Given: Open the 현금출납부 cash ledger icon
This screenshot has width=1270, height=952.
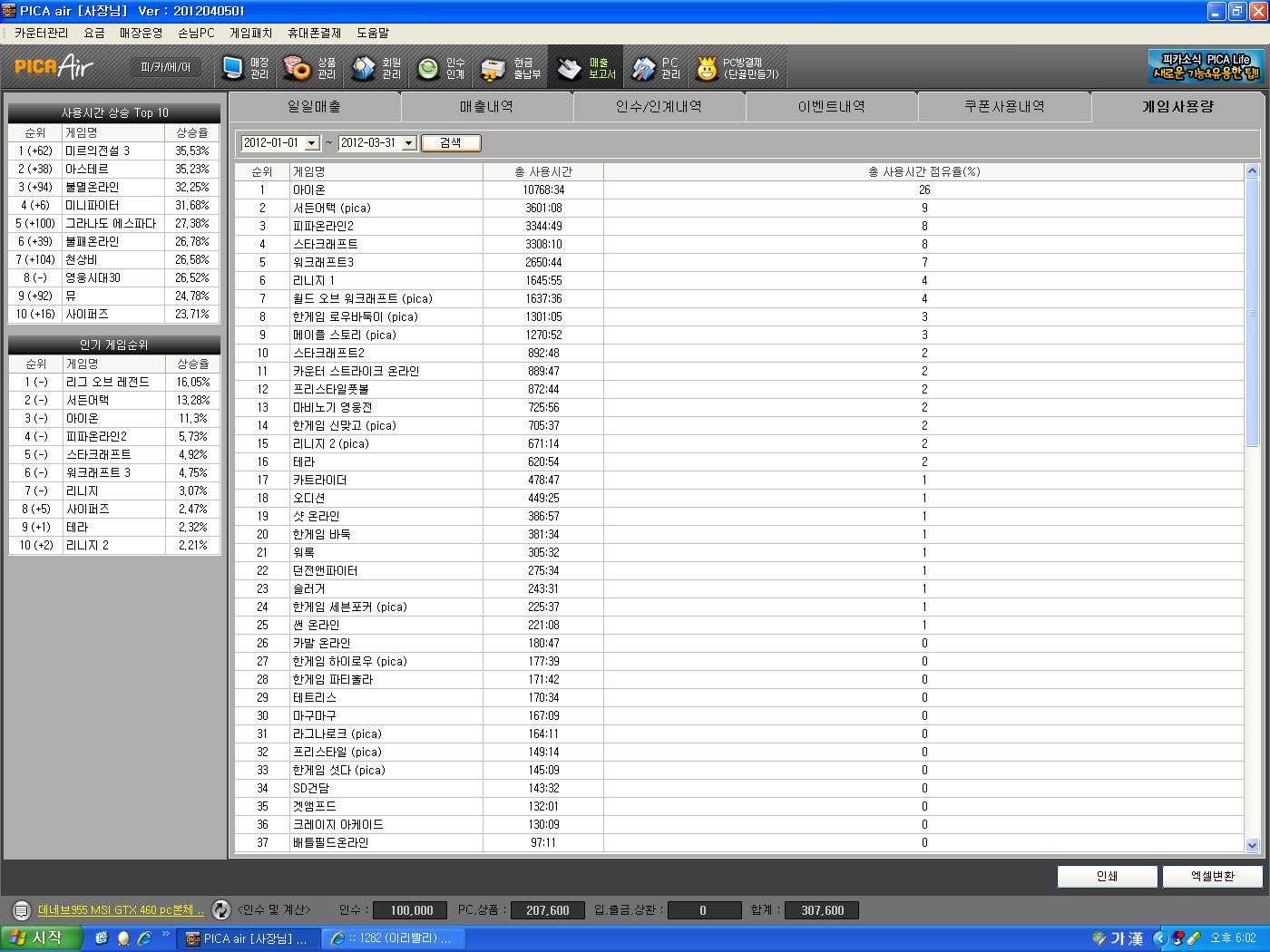Looking at the screenshot, I should [x=511, y=68].
